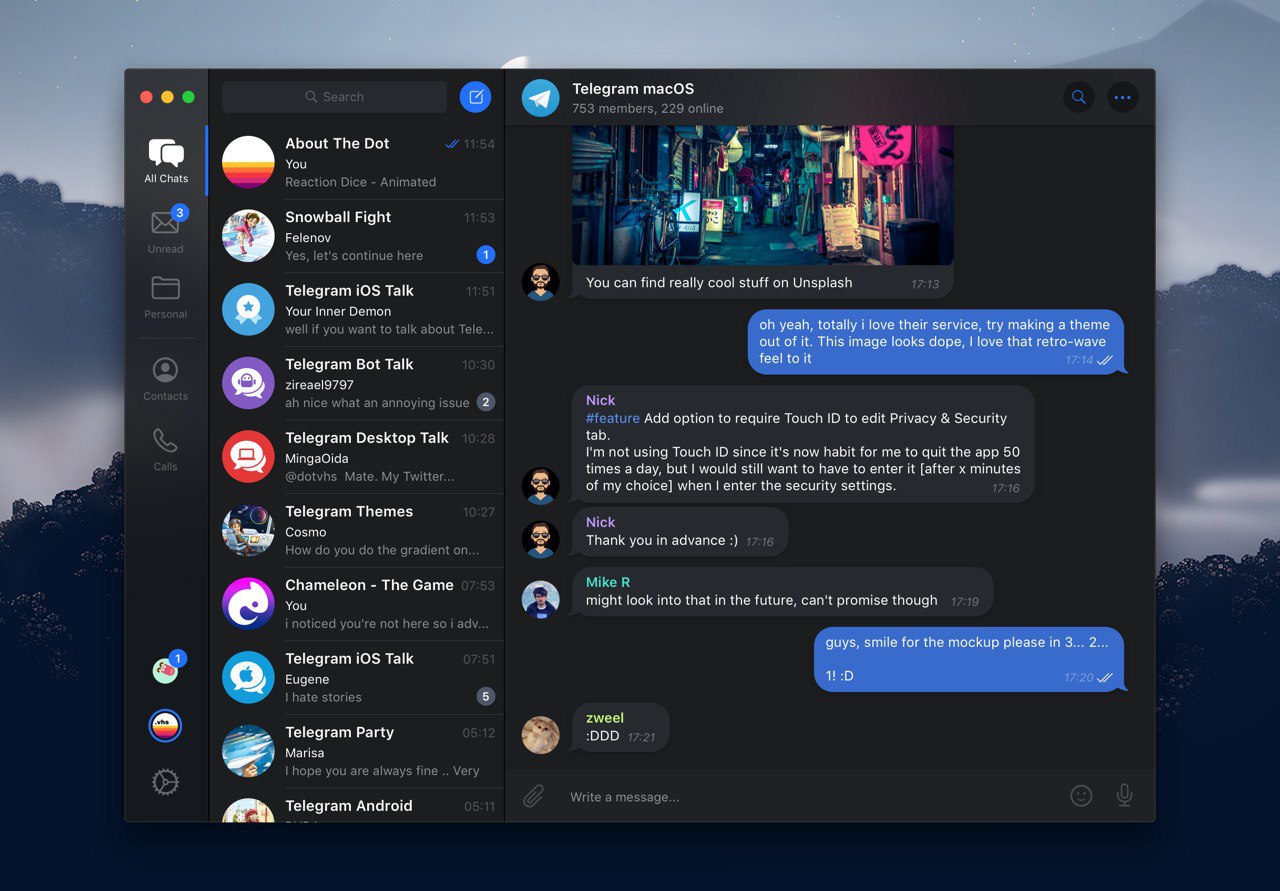Viewport: 1280px width, 891px height.
Task: Click the blue apple avatar of Eugene's chat
Action: pyautogui.click(x=248, y=677)
